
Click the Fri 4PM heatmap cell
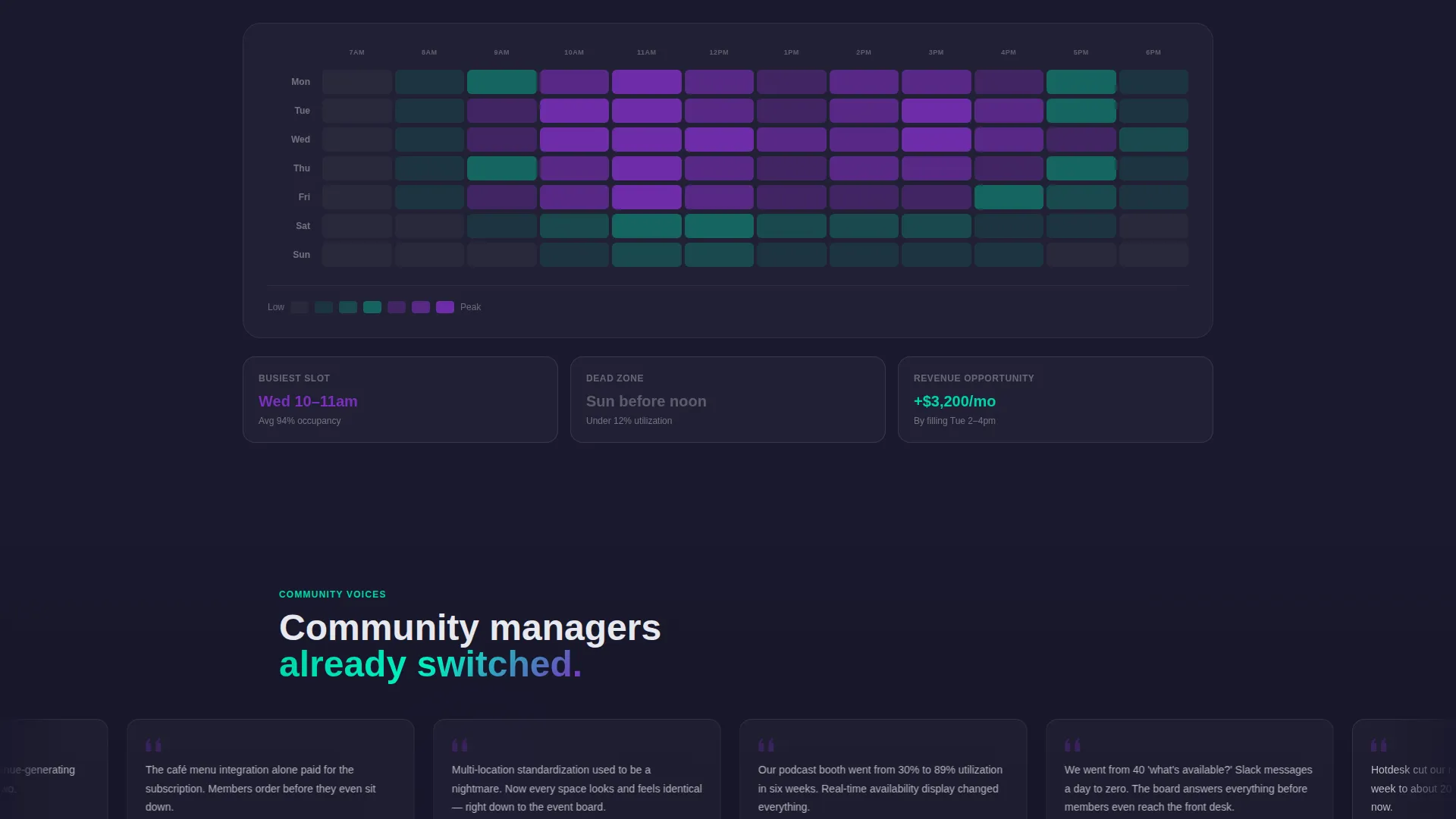1009,197
